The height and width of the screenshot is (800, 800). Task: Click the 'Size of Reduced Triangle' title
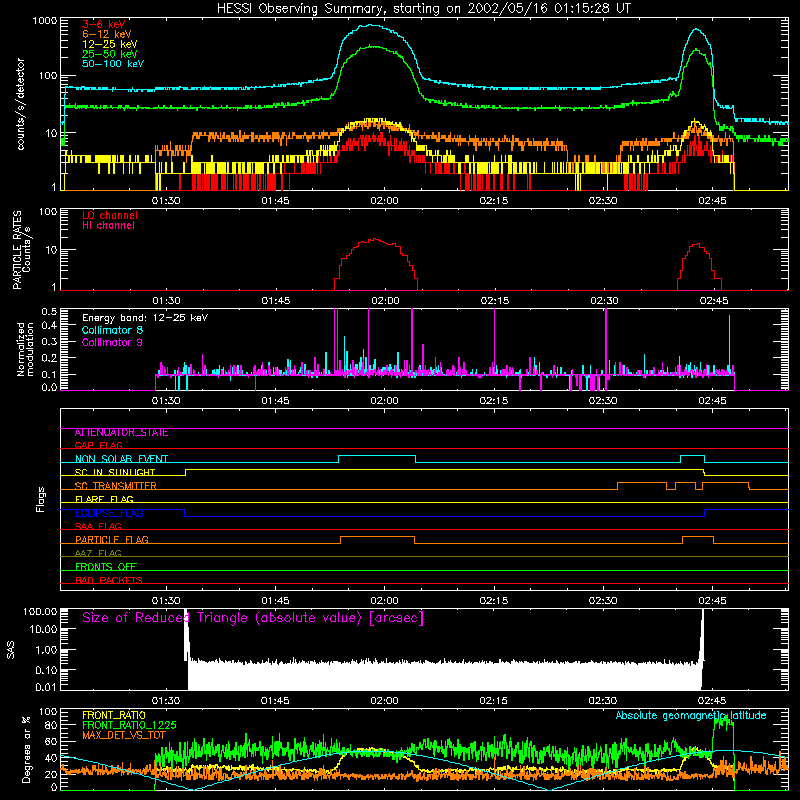point(253,618)
